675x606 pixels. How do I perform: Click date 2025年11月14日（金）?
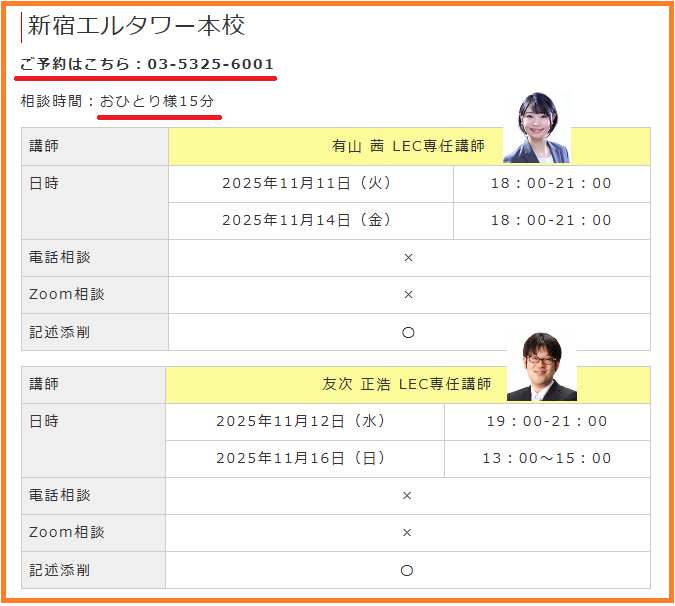[307, 220]
